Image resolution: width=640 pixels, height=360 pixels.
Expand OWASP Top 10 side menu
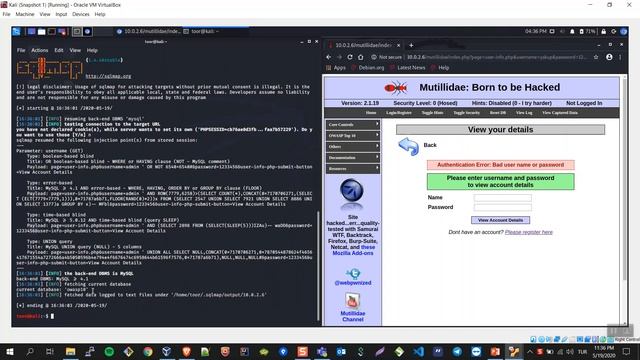tap(353, 136)
